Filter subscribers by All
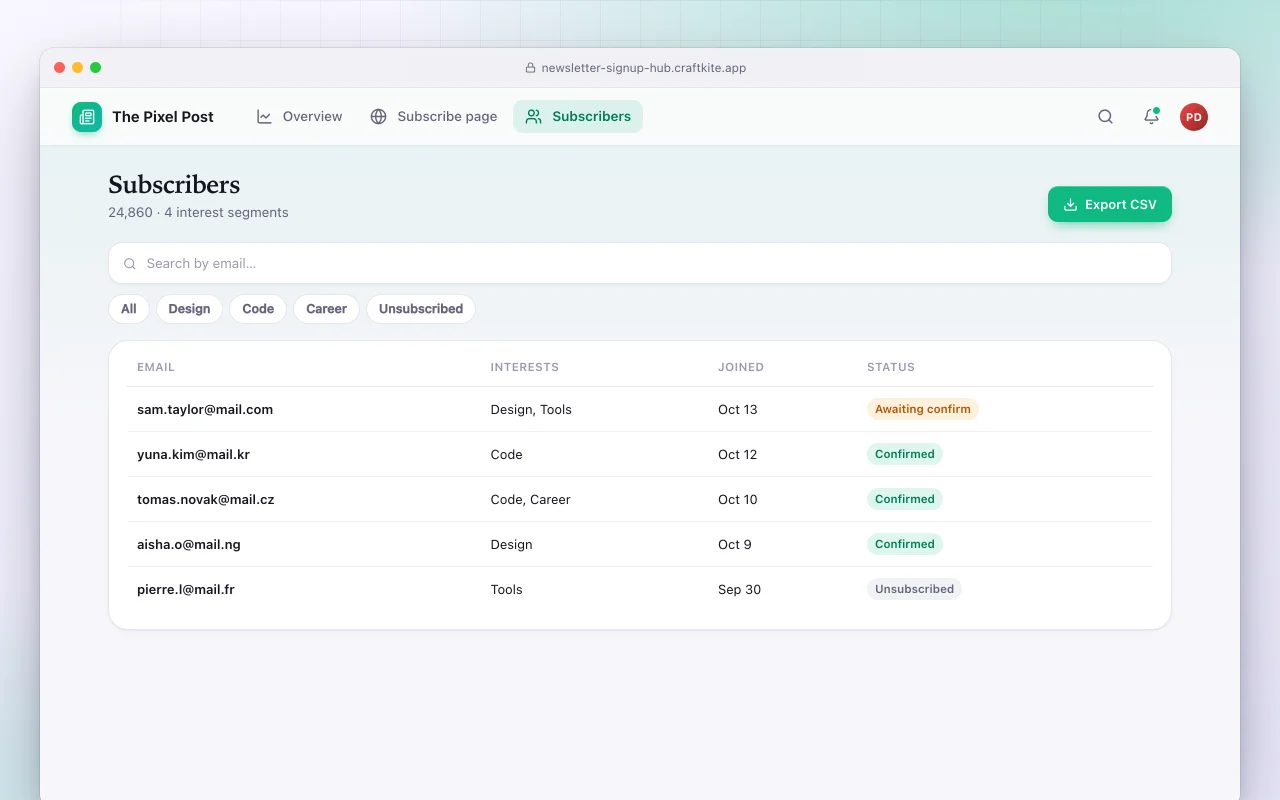Viewport: 1280px width, 800px height. click(x=129, y=309)
